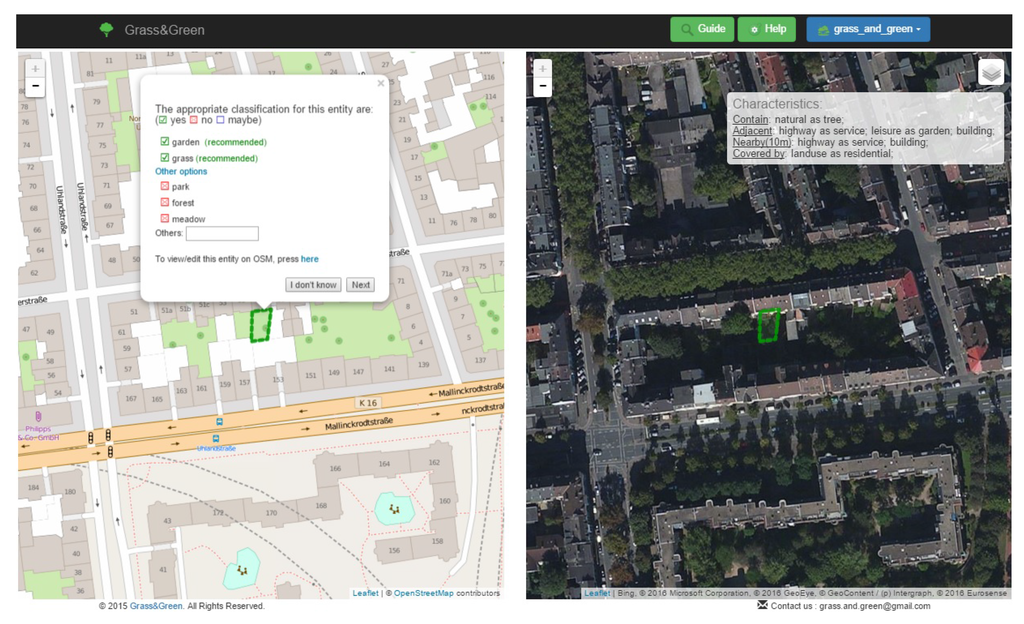Zoom in on the satellite imagery map
1024x624 pixels.
coord(543,69)
